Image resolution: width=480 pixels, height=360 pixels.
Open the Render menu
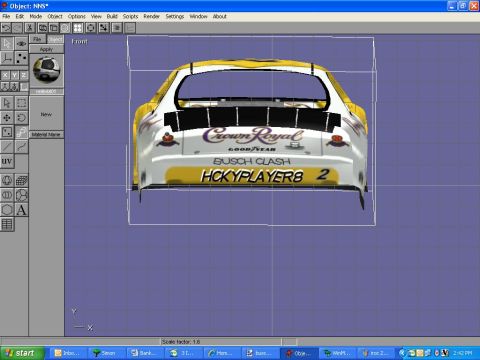(x=152, y=16)
